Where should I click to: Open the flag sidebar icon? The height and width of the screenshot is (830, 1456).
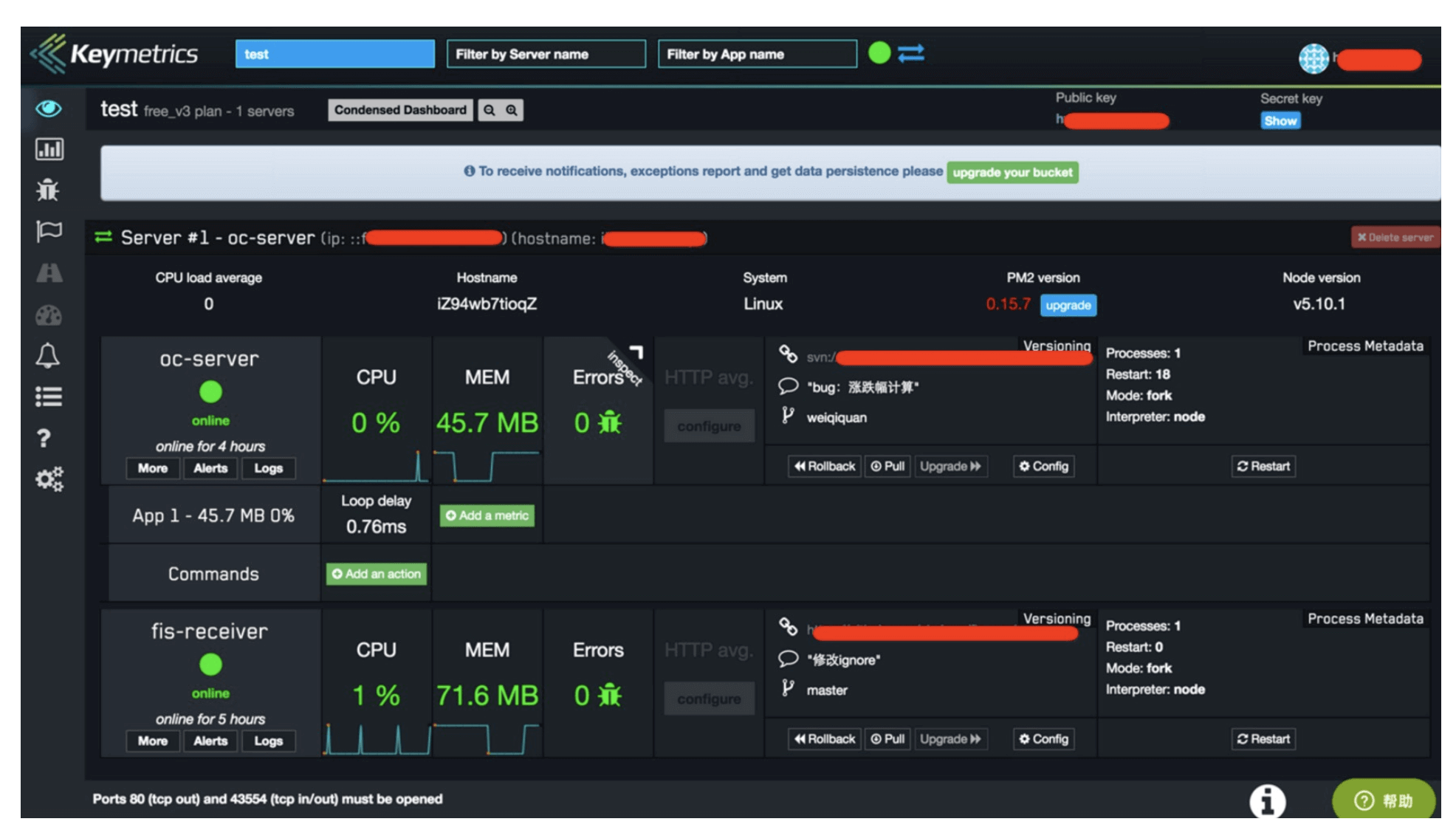(49, 231)
